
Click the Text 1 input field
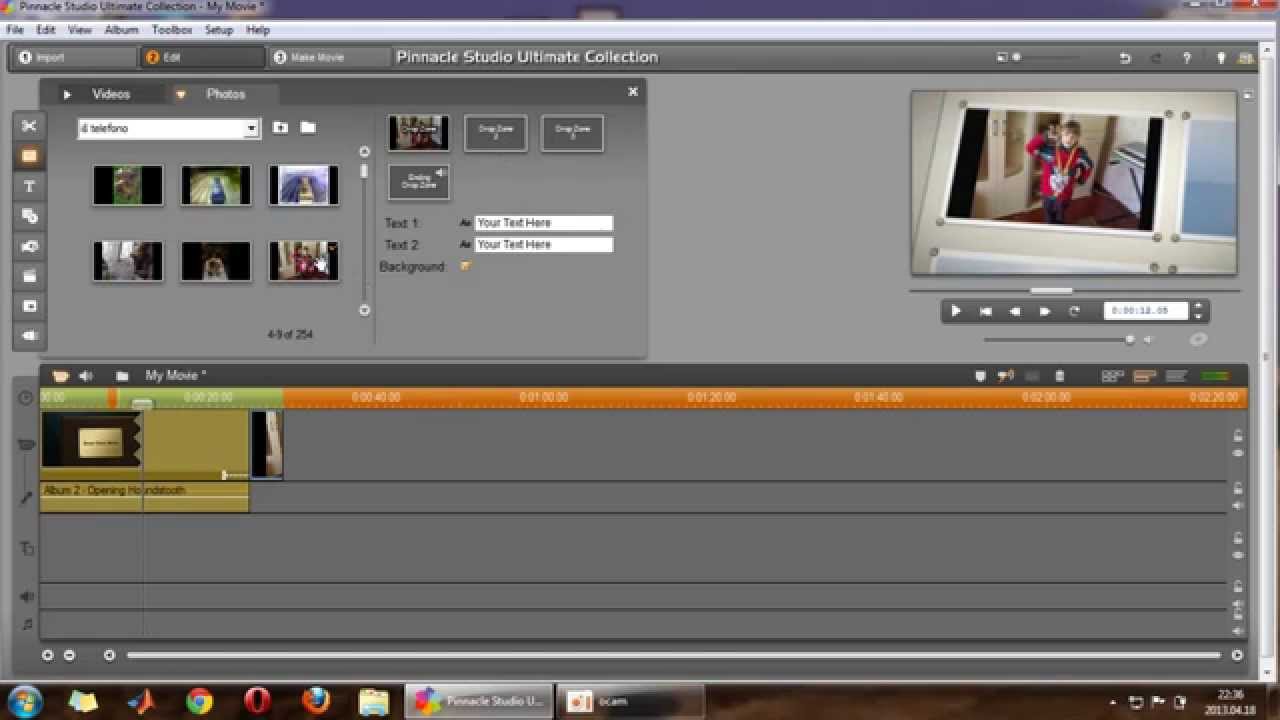(543, 223)
